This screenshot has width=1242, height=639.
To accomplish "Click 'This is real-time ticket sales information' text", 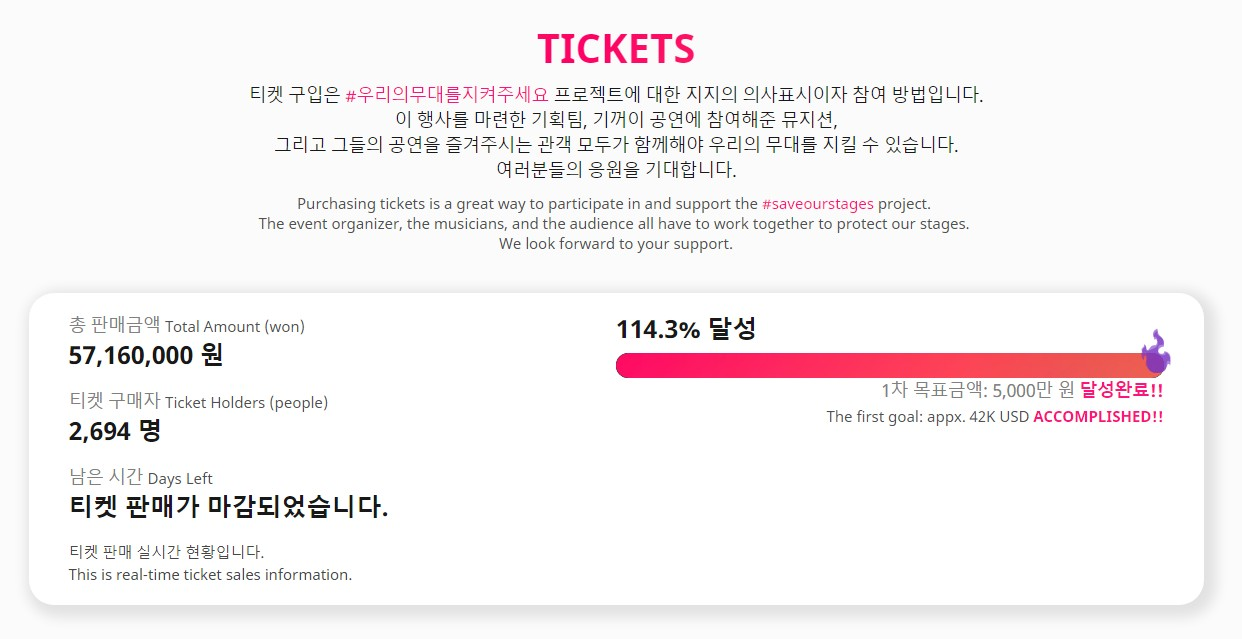I will [x=210, y=575].
